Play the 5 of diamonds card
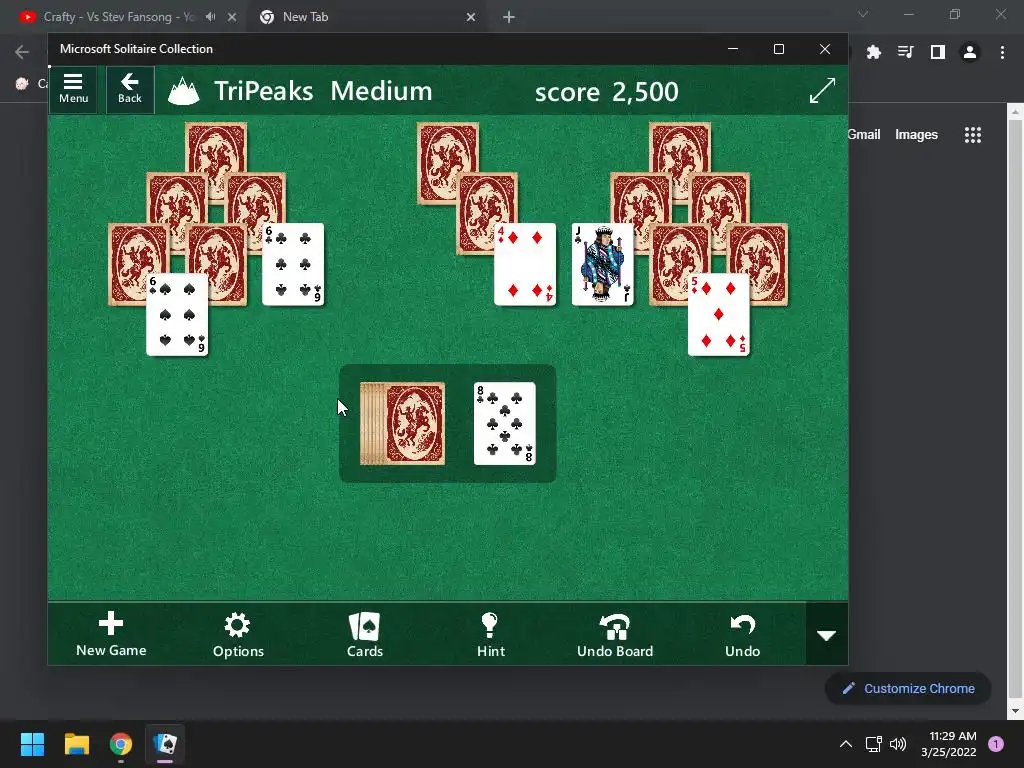1024x768 pixels. 719,315
